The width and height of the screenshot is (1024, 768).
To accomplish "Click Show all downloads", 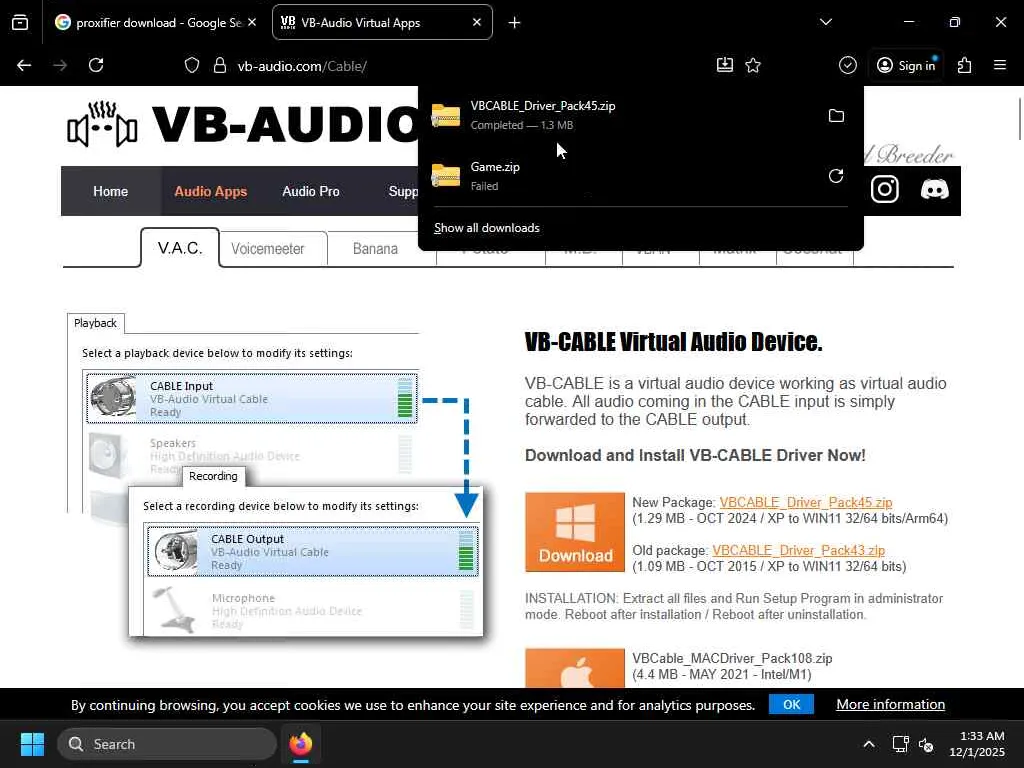I will click(487, 228).
